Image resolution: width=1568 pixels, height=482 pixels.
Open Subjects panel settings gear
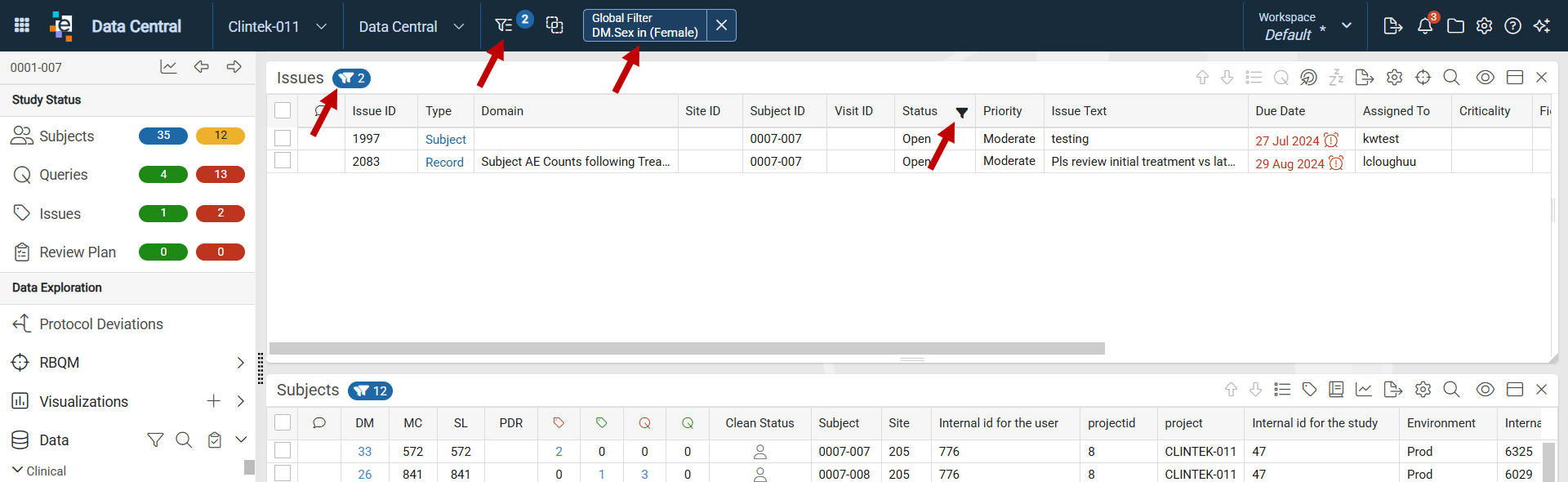click(1423, 390)
